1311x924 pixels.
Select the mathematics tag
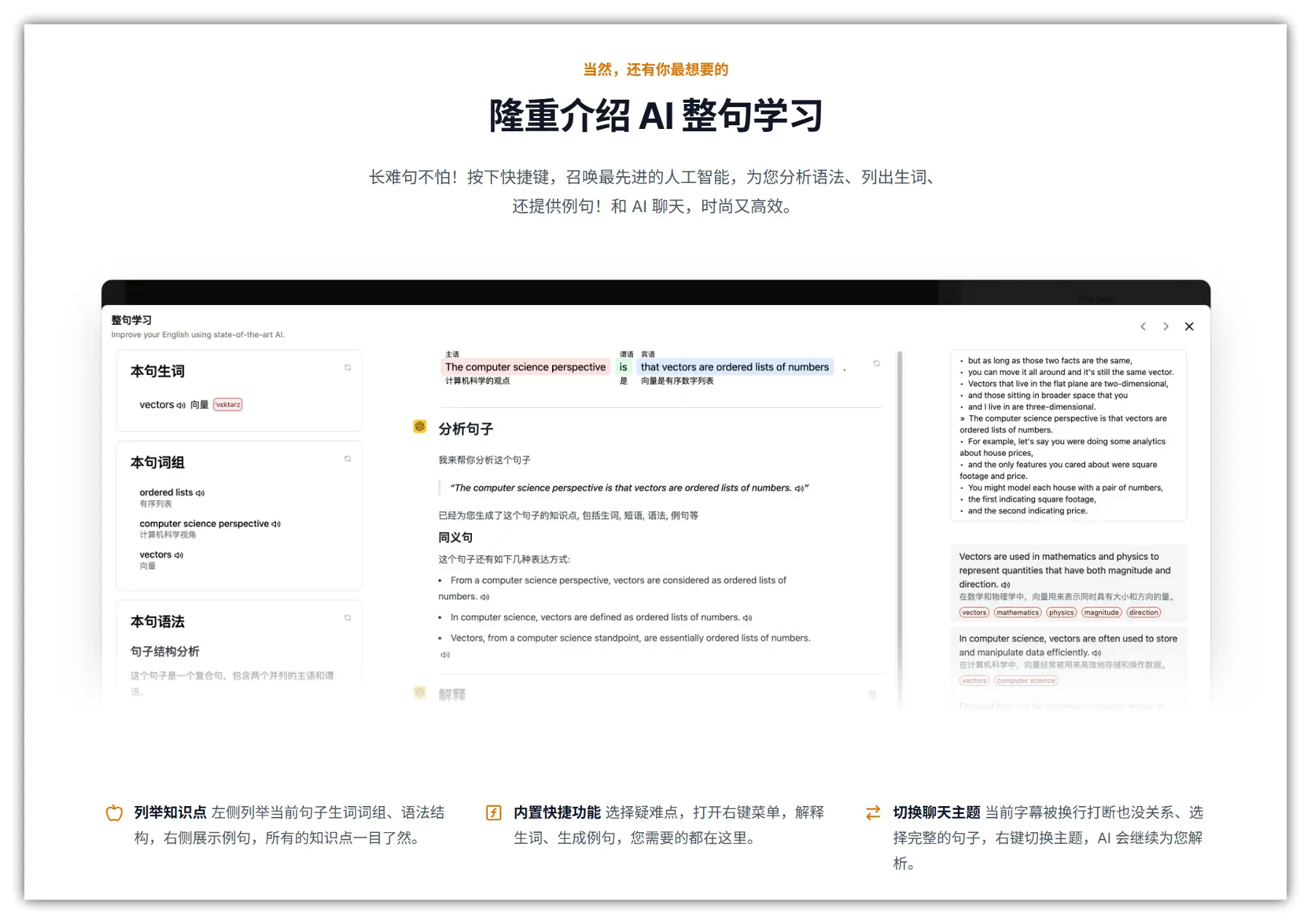[1018, 612]
